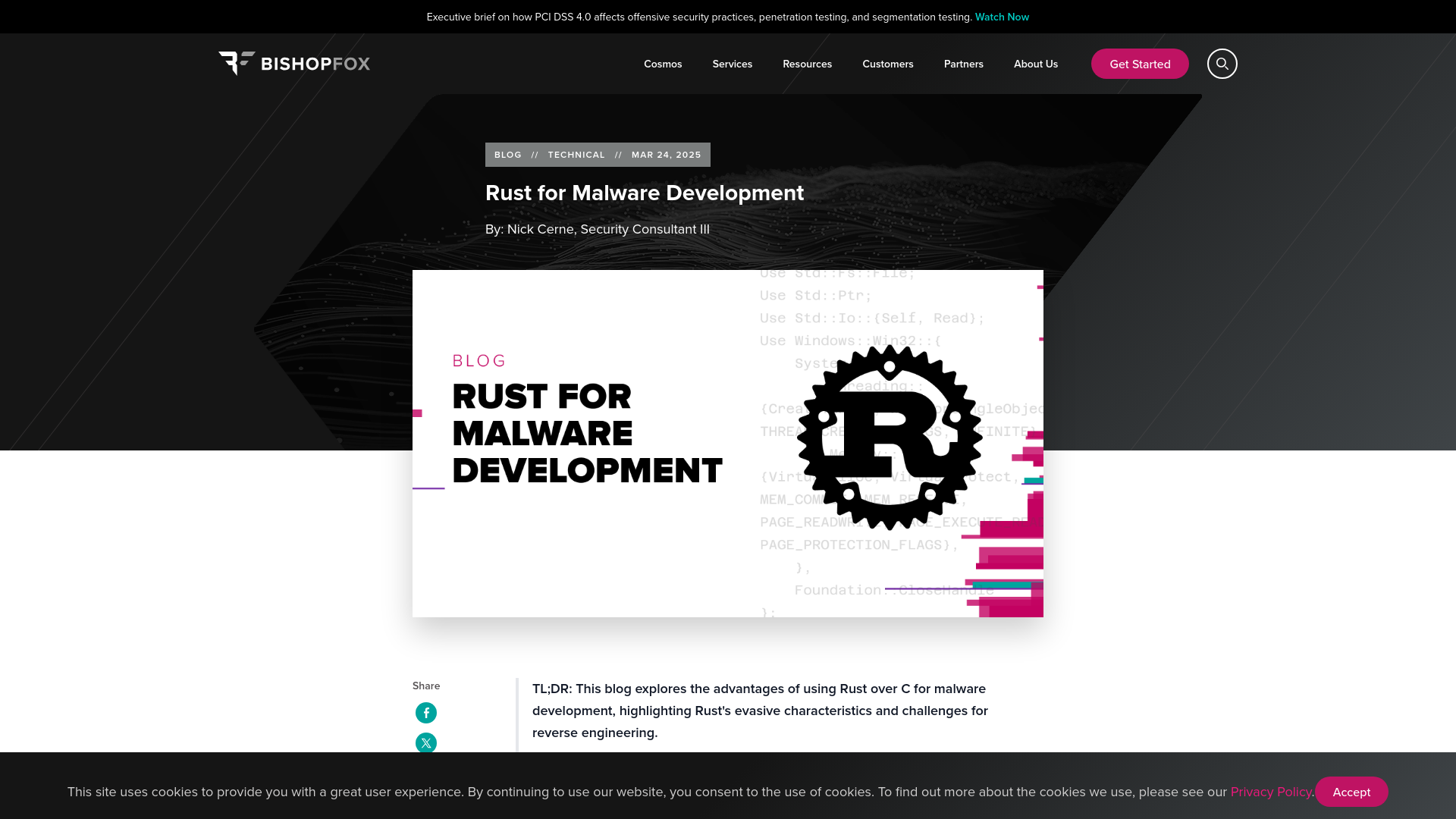The width and height of the screenshot is (1456, 819).
Task: Open the Privacy Policy link
Action: (x=1271, y=792)
